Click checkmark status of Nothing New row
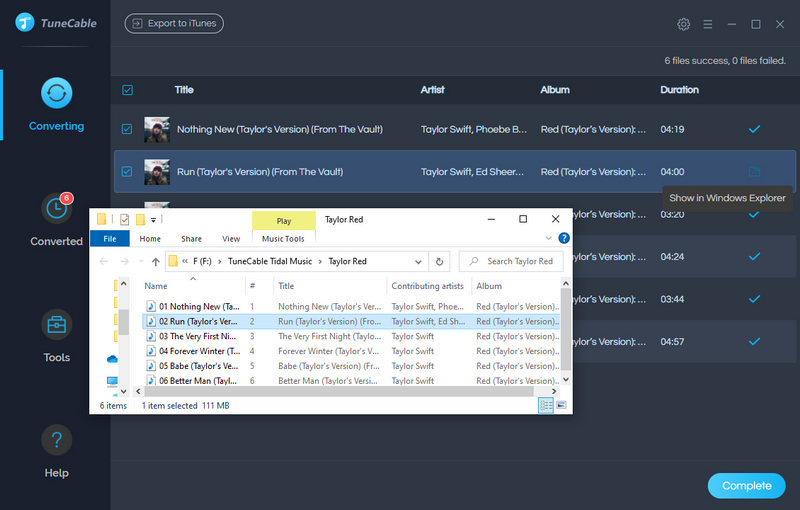The height and width of the screenshot is (510, 800). click(x=754, y=130)
